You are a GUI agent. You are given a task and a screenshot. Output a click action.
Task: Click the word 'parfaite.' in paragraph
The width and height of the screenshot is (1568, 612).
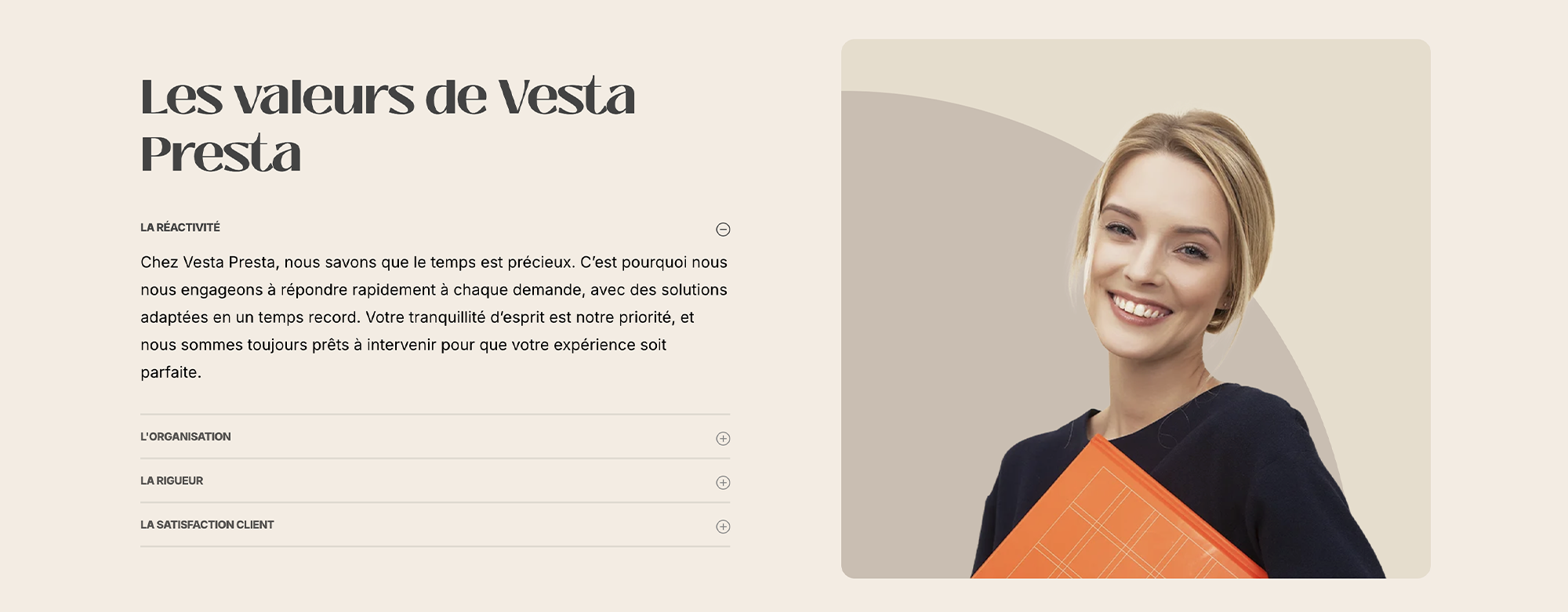(x=171, y=372)
